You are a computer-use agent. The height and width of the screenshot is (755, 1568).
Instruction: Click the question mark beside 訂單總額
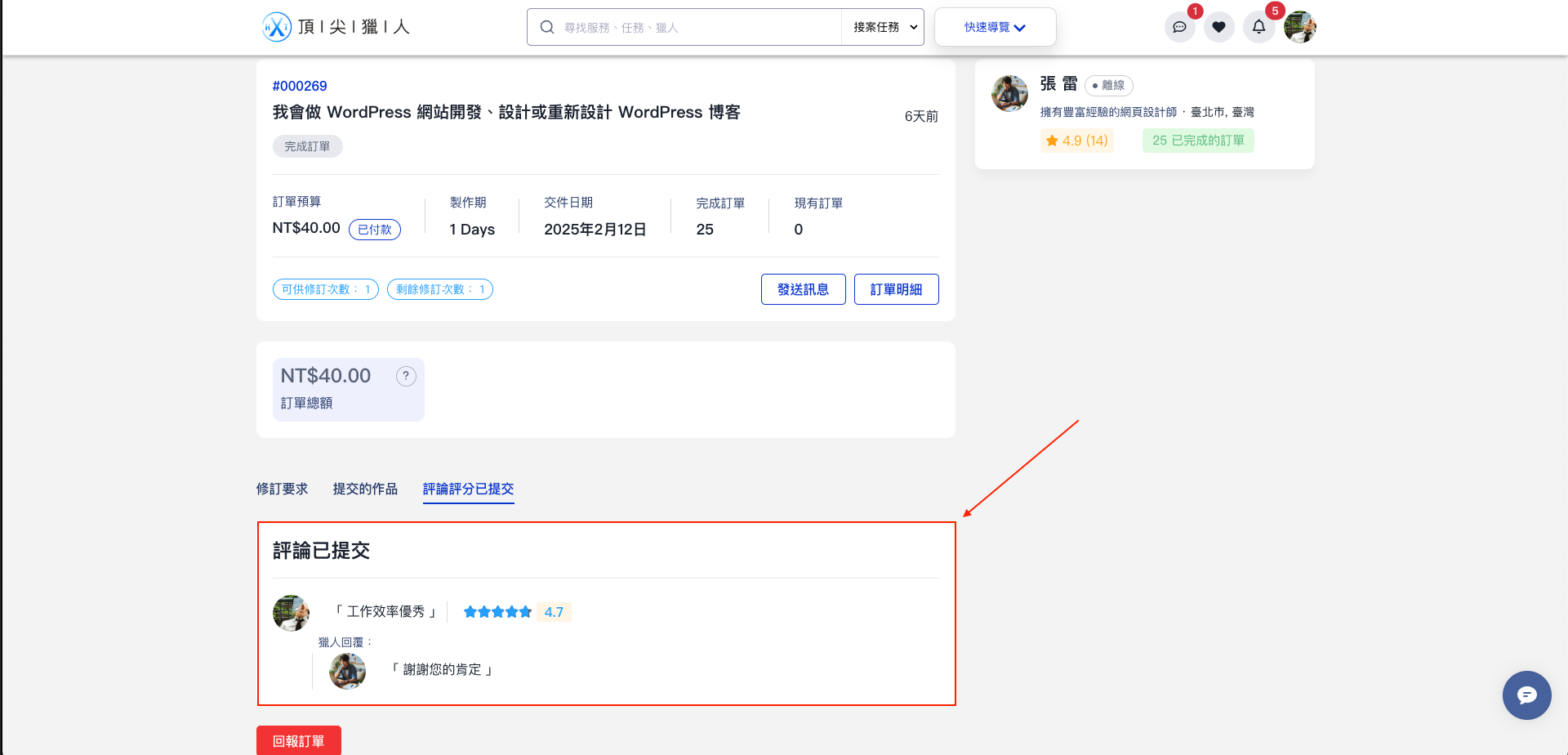[406, 376]
